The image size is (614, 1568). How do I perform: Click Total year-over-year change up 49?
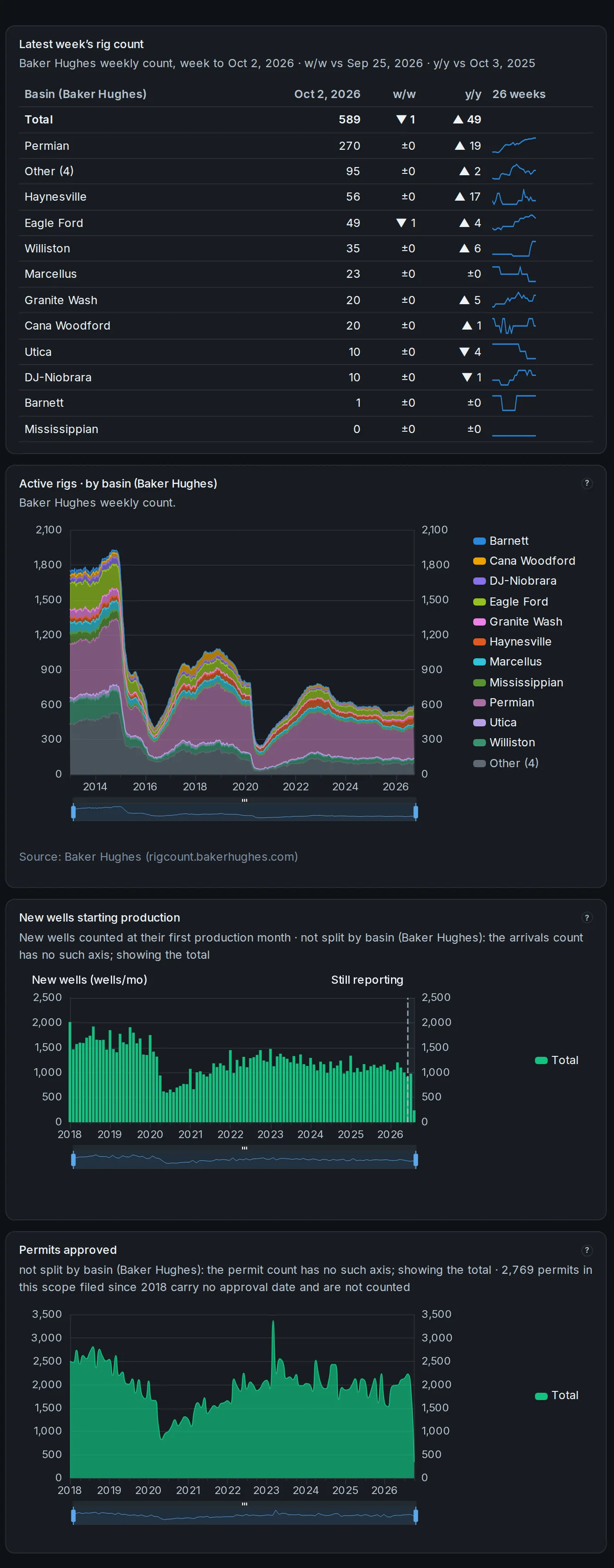467,120
